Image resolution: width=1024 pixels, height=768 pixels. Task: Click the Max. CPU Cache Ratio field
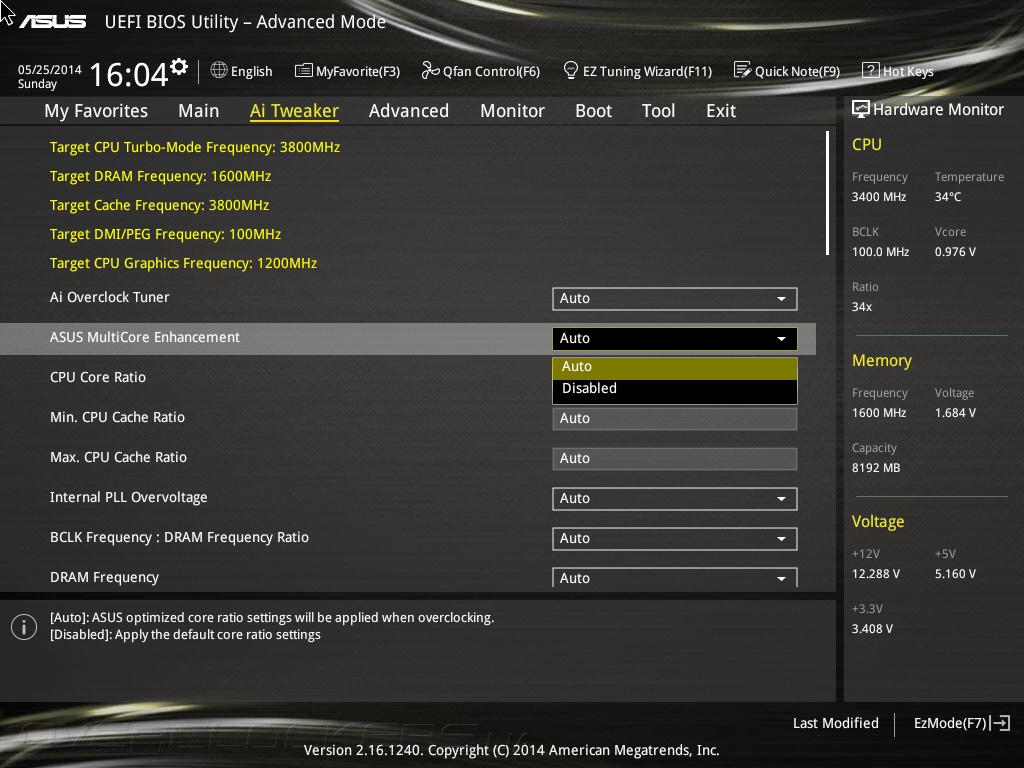(675, 458)
